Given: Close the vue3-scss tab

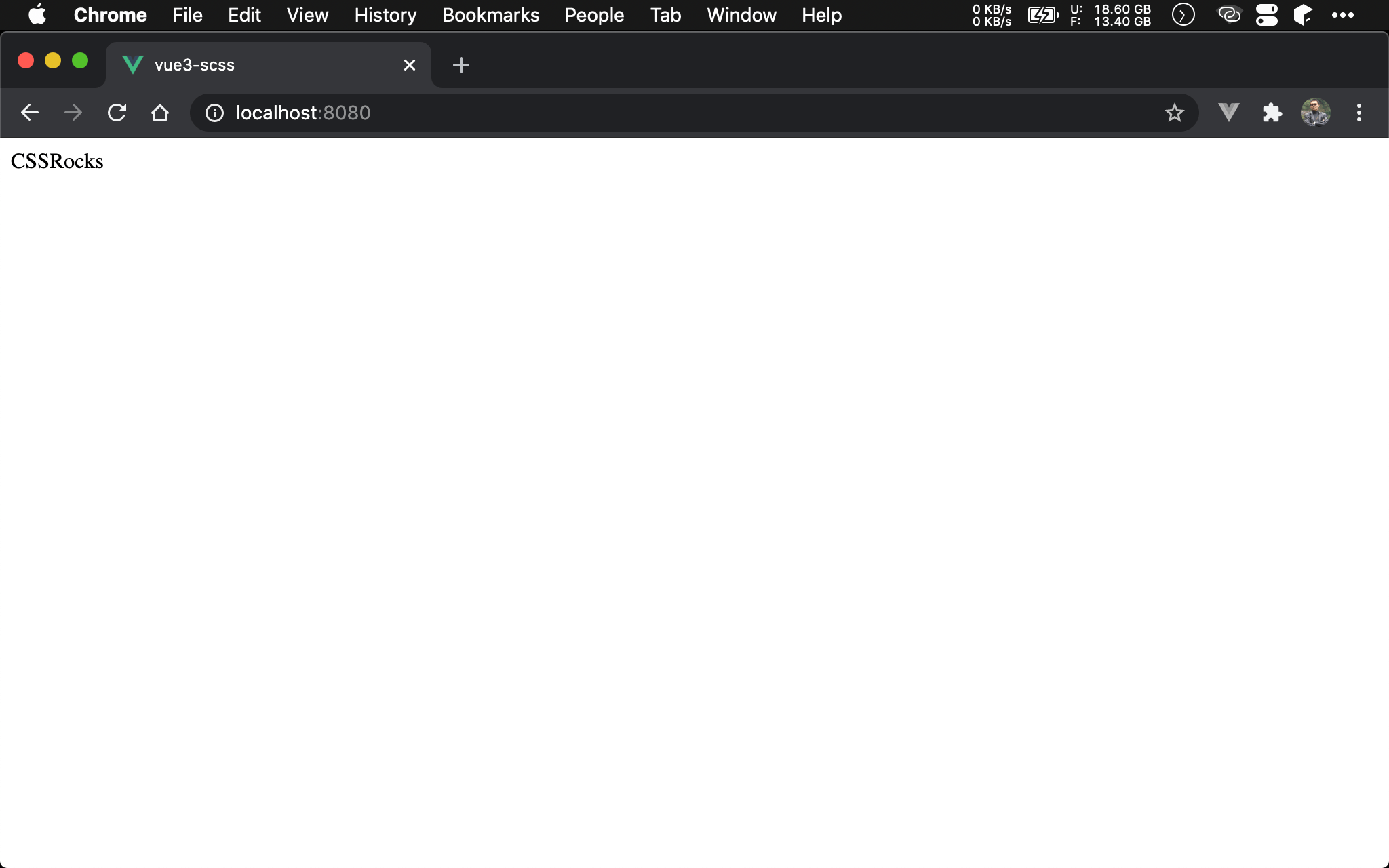Looking at the screenshot, I should 409,65.
